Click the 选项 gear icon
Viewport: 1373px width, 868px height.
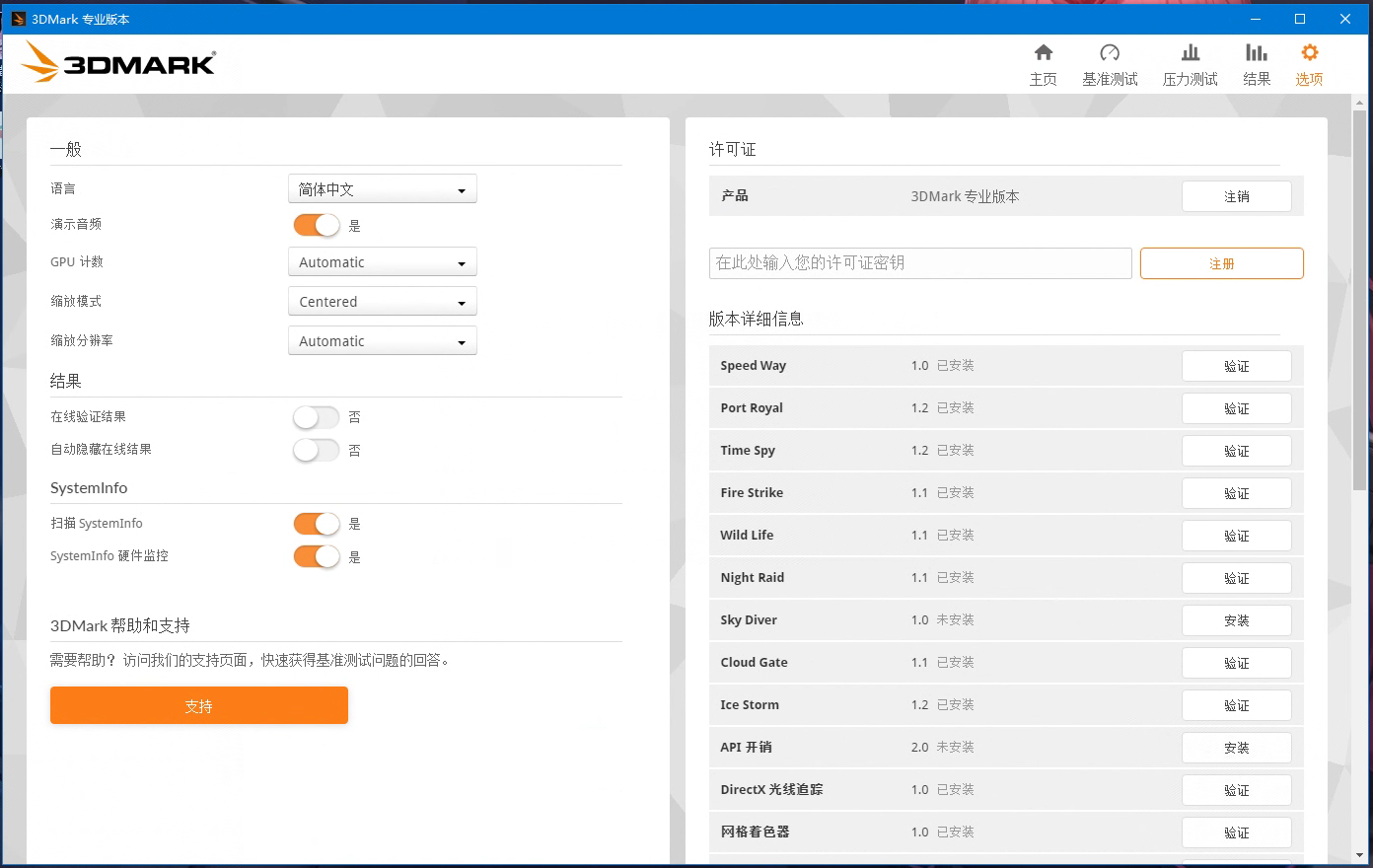pos(1309,53)
